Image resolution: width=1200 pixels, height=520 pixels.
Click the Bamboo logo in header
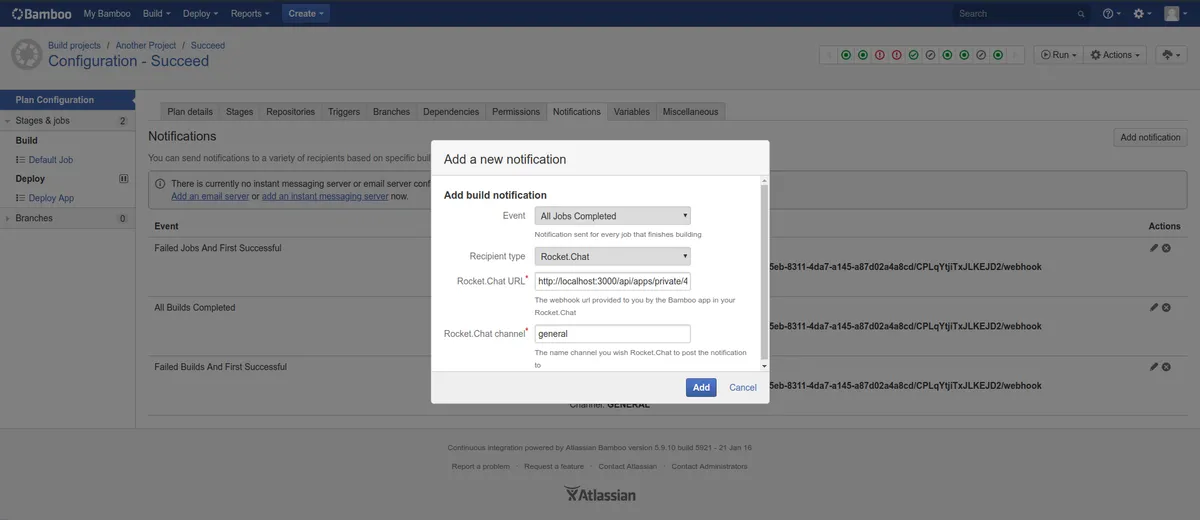[41, 13]
